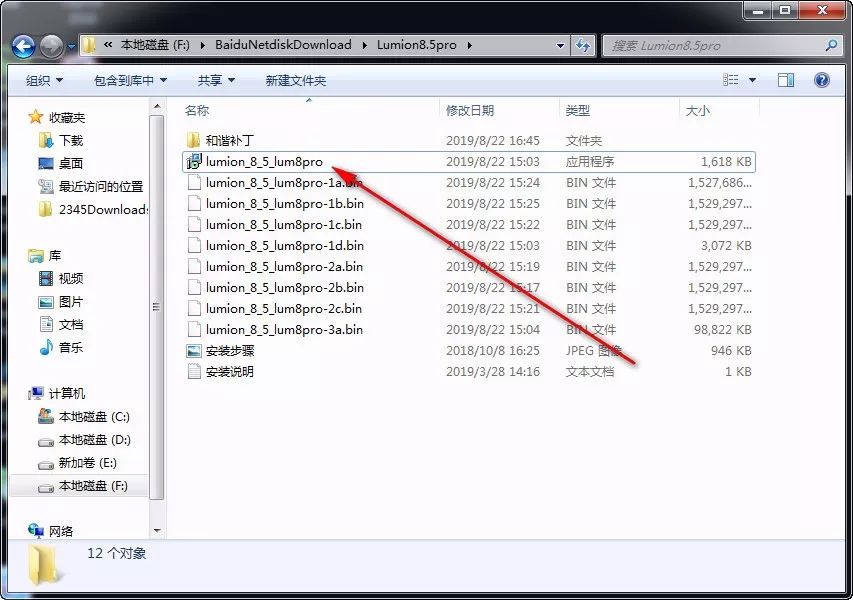Open 最近访问的位置 in the sidebar

[101, 187]
